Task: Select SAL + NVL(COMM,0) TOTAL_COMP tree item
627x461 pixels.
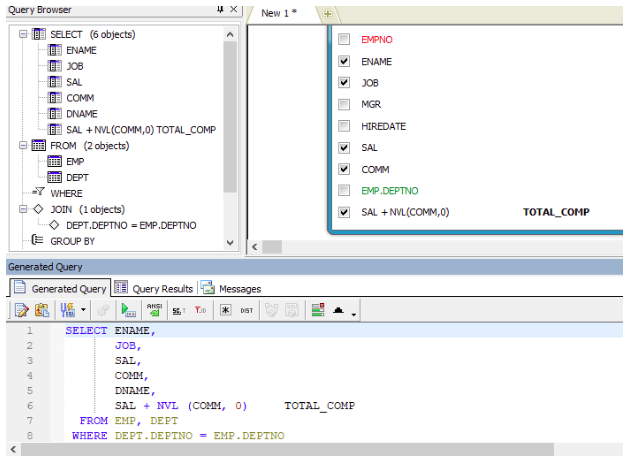Action: (x=141, y=130)
